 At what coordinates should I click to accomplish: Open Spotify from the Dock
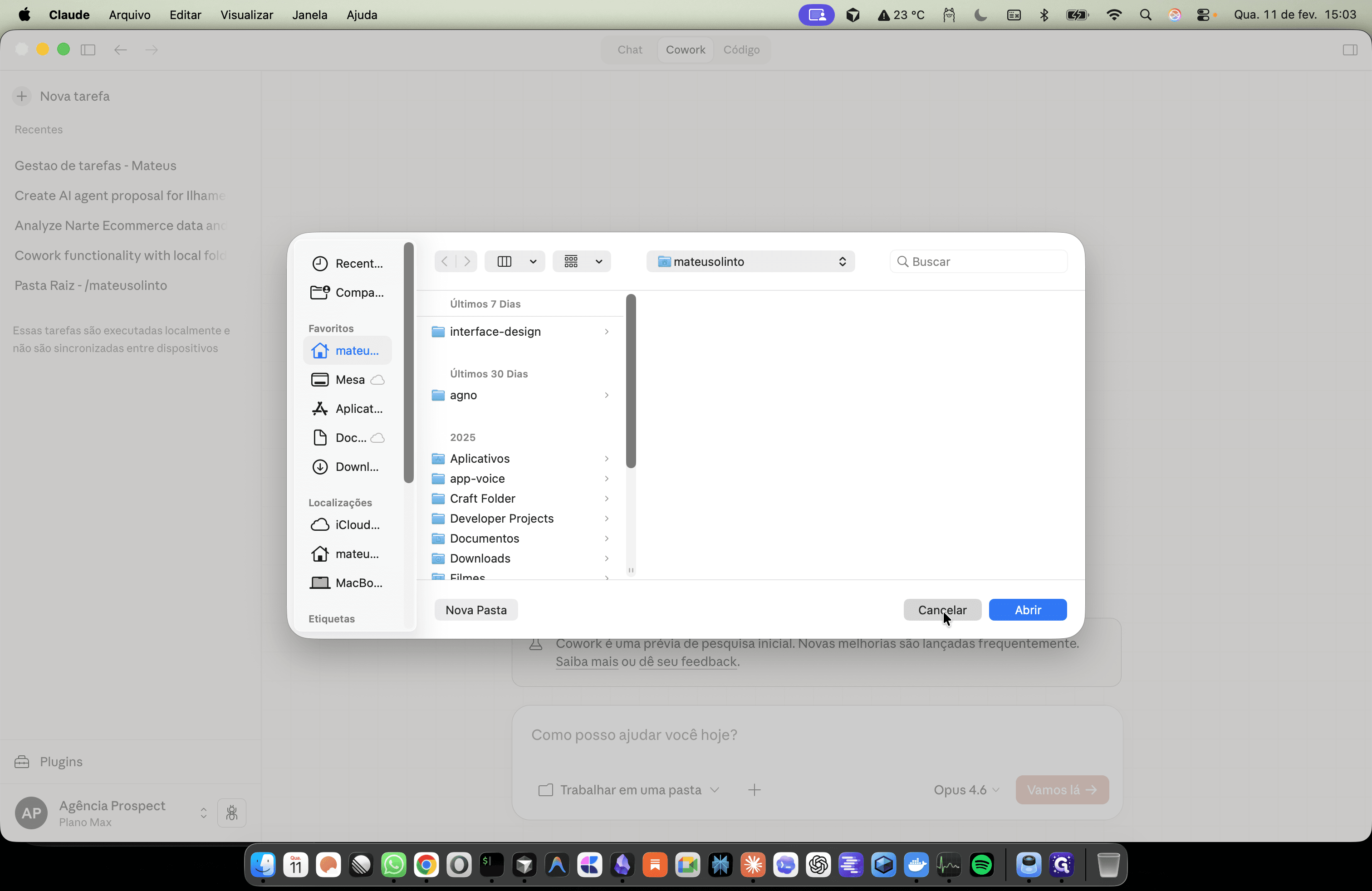click(x=981, y=865)
